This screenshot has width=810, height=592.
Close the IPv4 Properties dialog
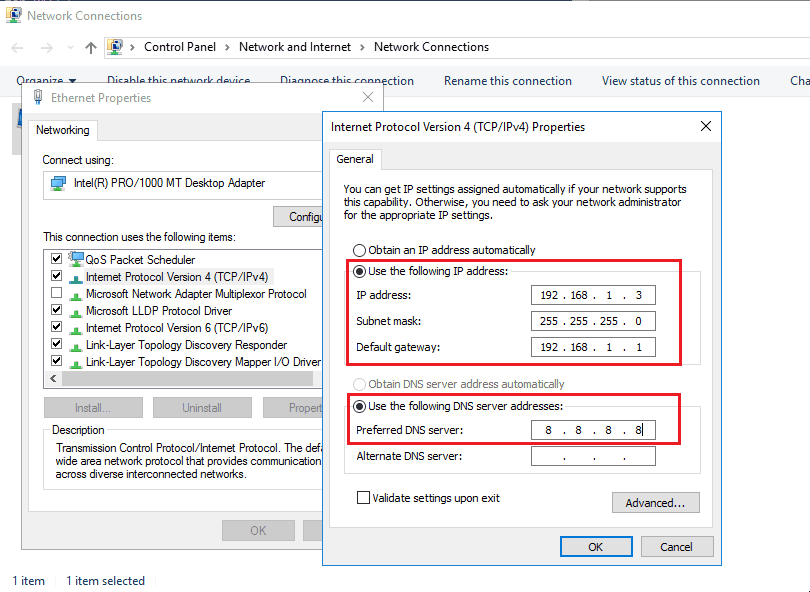coord(706,126)
